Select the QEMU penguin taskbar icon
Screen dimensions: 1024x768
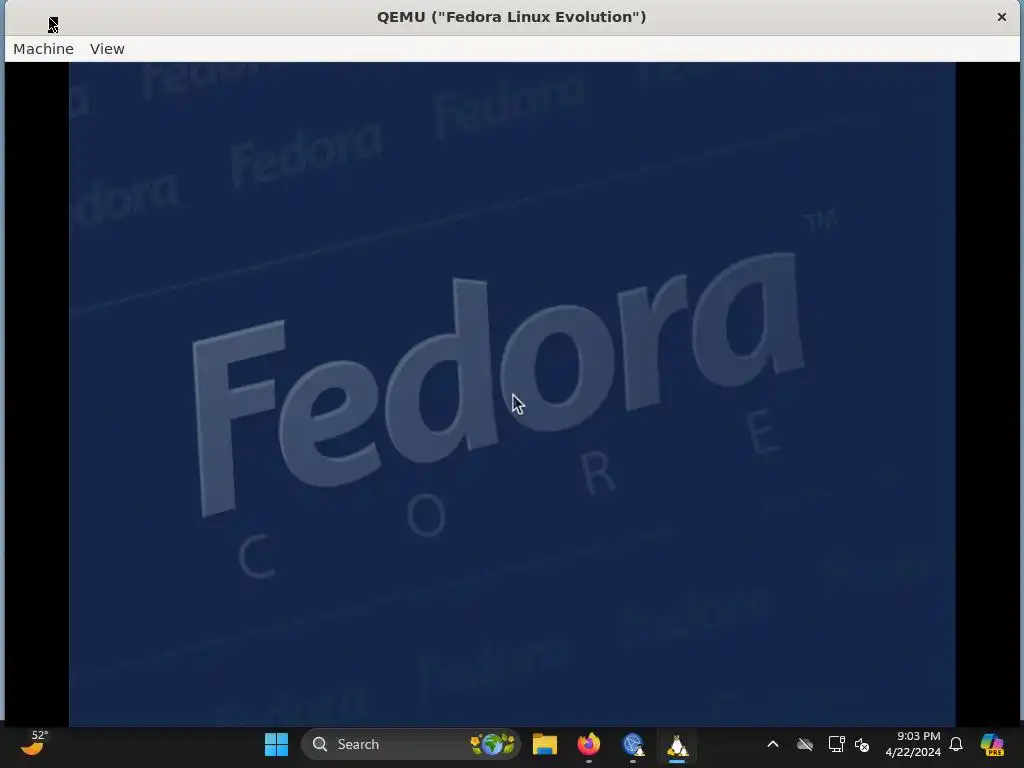(677, 744)
